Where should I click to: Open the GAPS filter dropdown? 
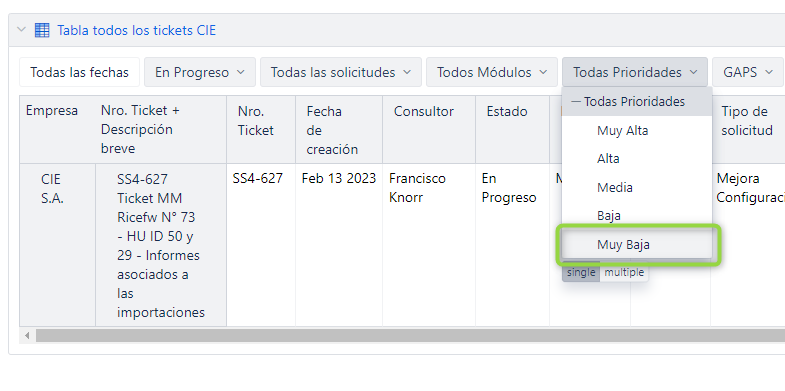[748, 72]
